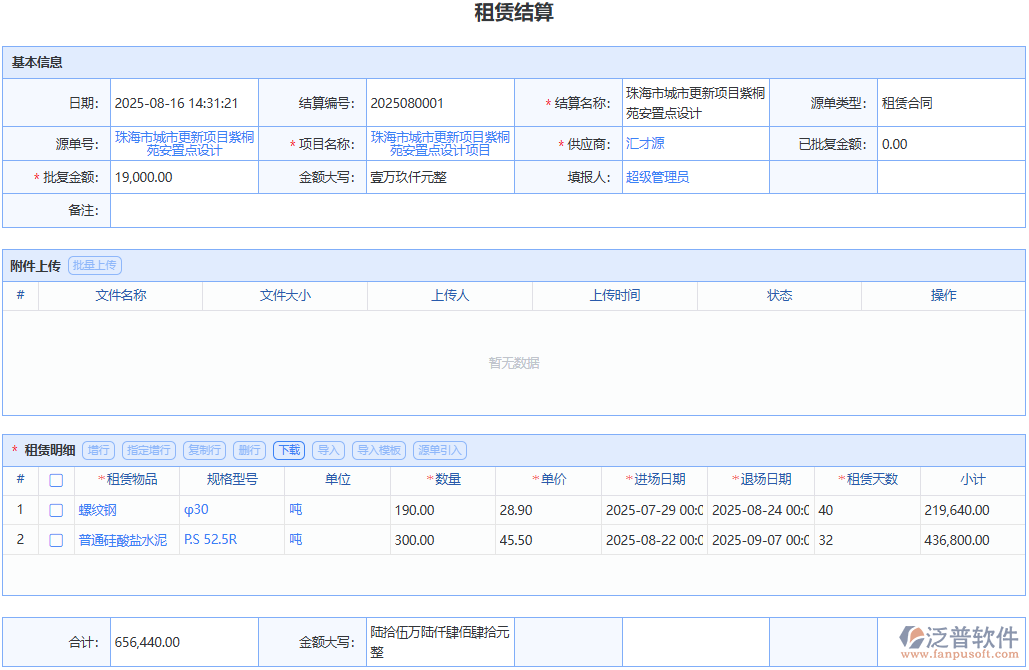Viewport: 1029px width, 670px height.
Task: 打开项目名称「珠海市城市更新项目」链接
Action: 441,143
